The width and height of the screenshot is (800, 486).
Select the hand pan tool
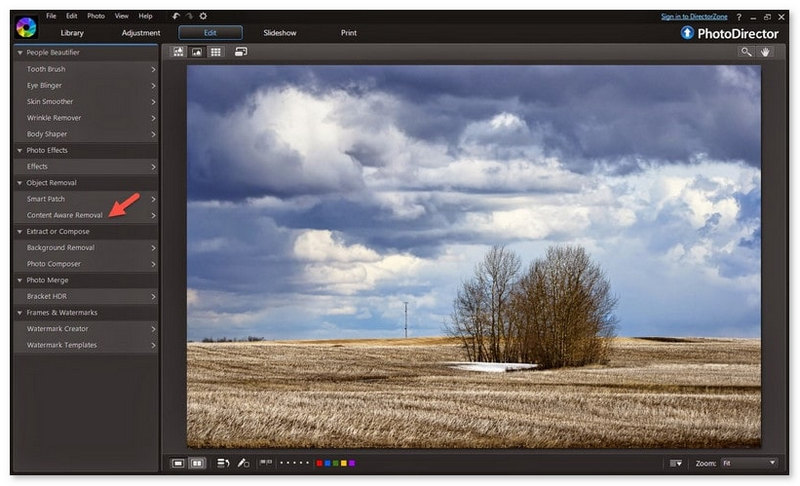(x=765, y=52)
